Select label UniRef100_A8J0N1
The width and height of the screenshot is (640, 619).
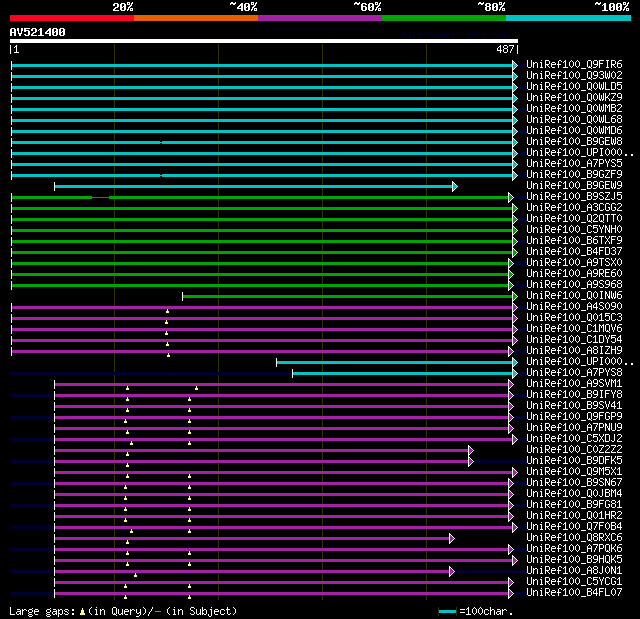tap(574, 571)
